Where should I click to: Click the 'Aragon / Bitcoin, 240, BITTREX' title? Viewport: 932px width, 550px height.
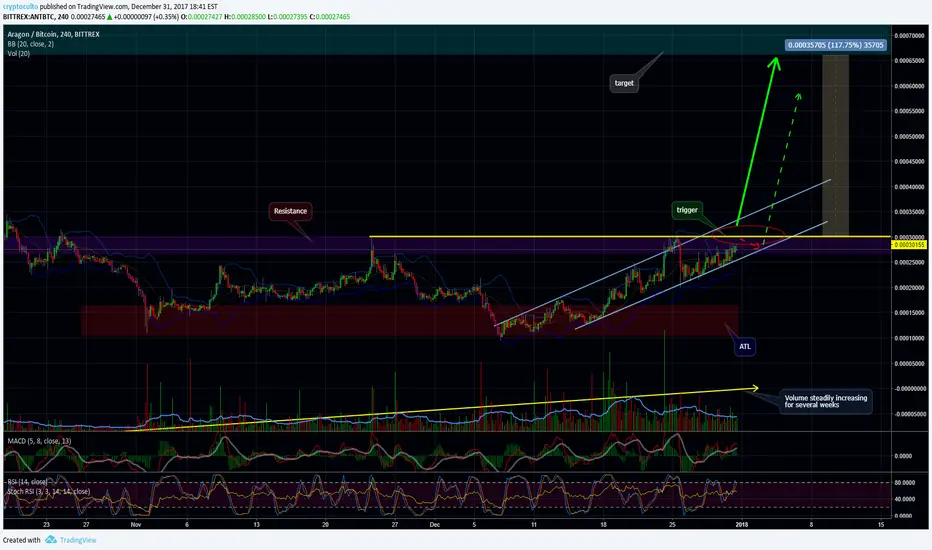coord(53,34)
